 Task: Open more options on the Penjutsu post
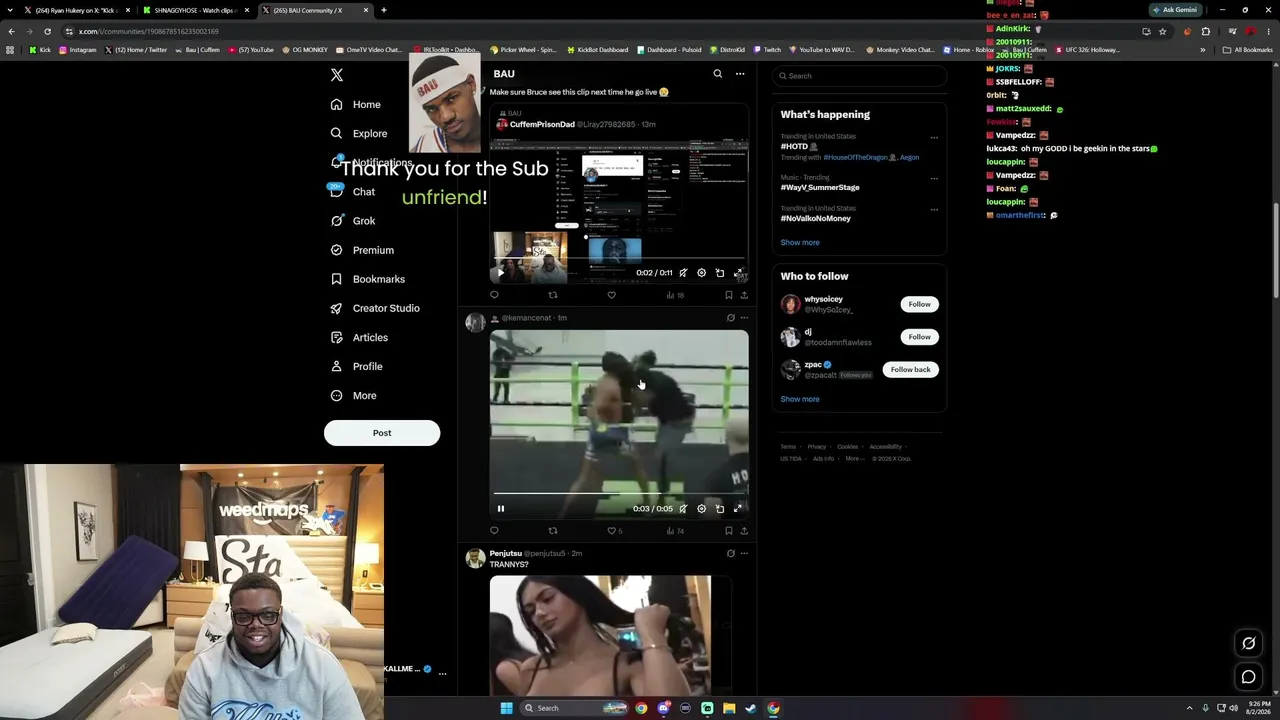click(x=744, y=553)
